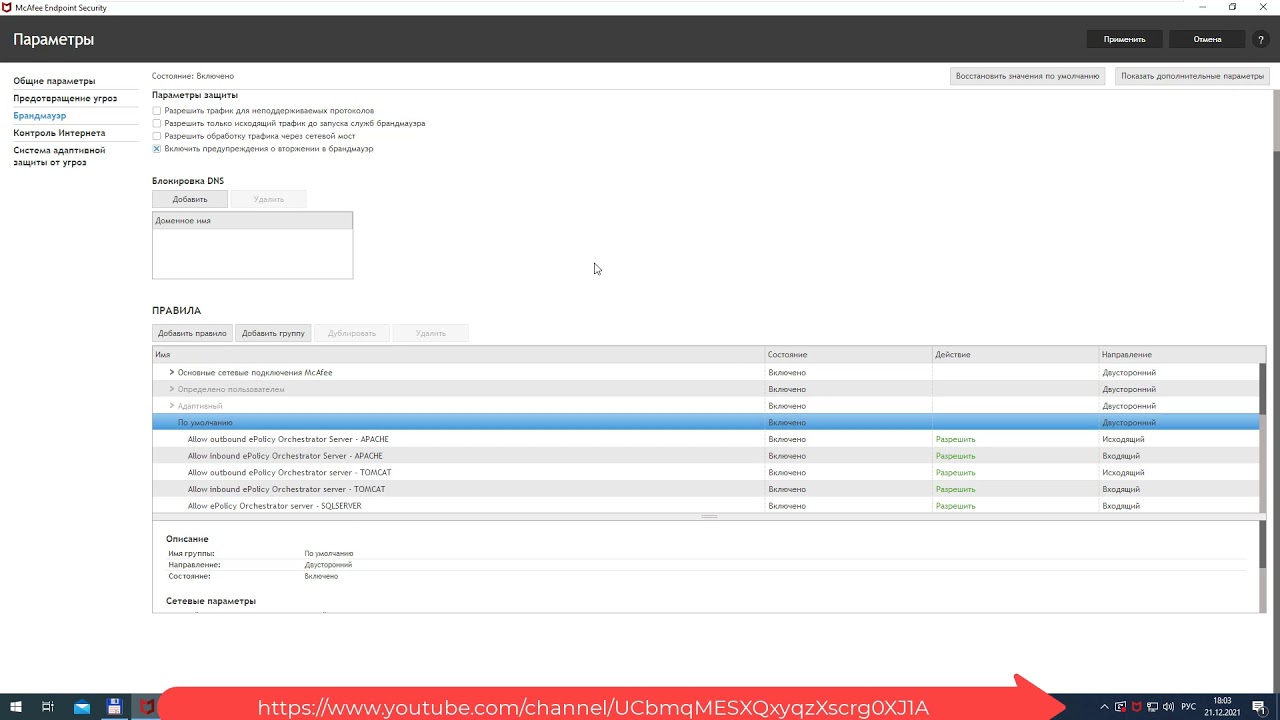
Task: Select Allow inbound ePolicy Orchestrator Server - APACHE
Action: click(705, 456)
